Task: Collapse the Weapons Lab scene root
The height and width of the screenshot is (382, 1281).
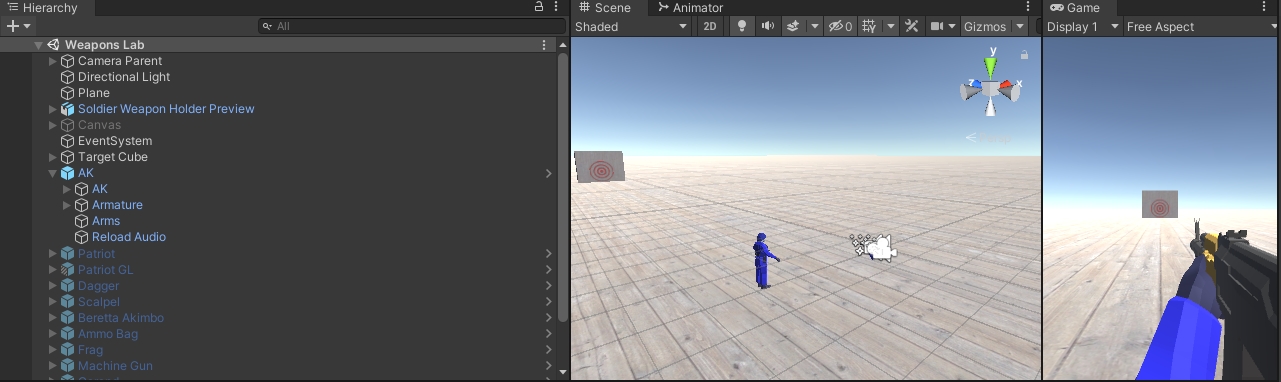Action: pyautogui.click(x=38, y=45)
